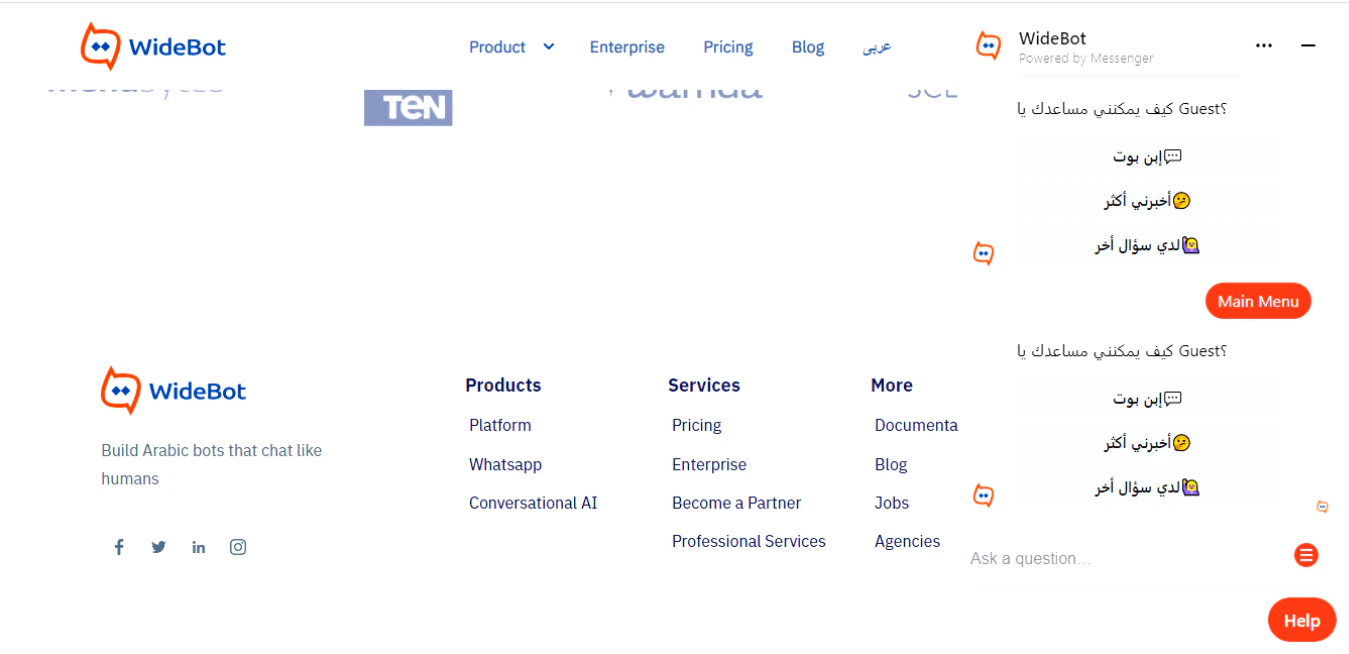Select the Conversational AI footer link

533,502
